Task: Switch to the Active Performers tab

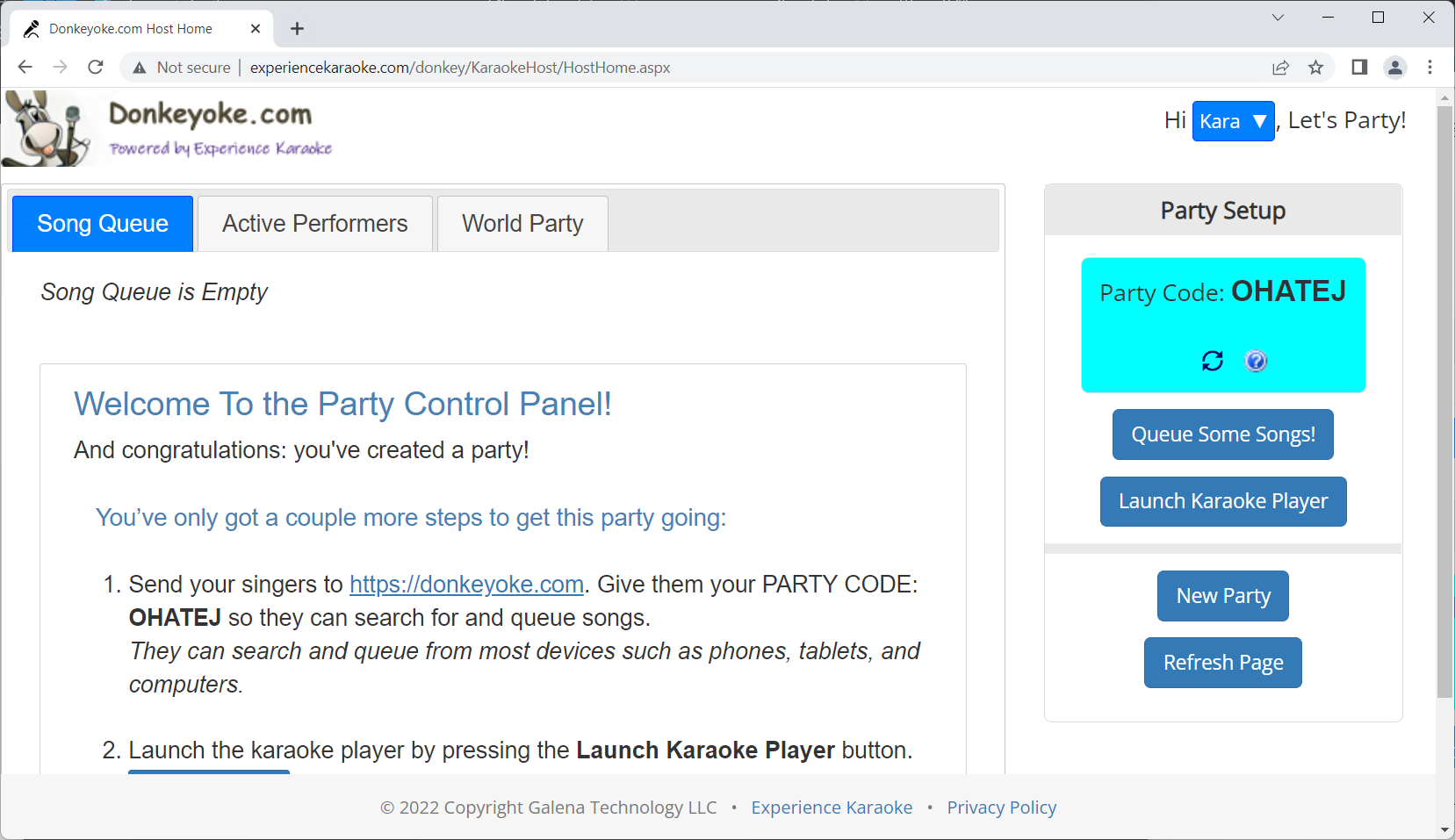Action: (314, 223)
